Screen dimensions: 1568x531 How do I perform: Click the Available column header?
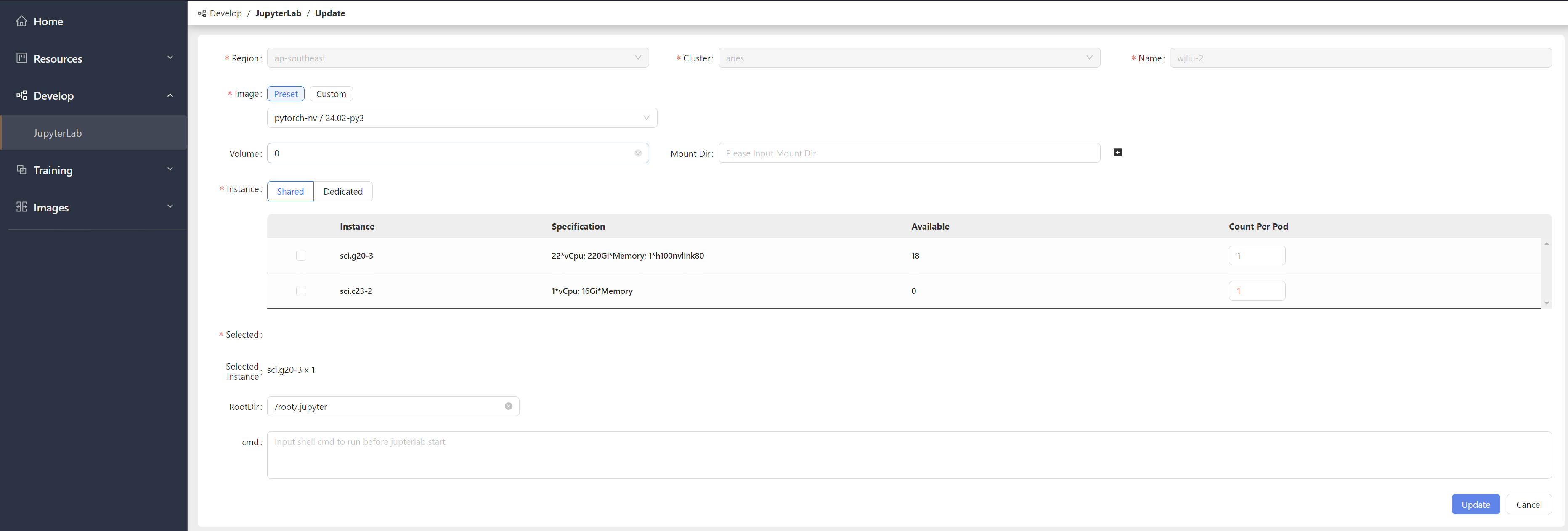point(930,226)
